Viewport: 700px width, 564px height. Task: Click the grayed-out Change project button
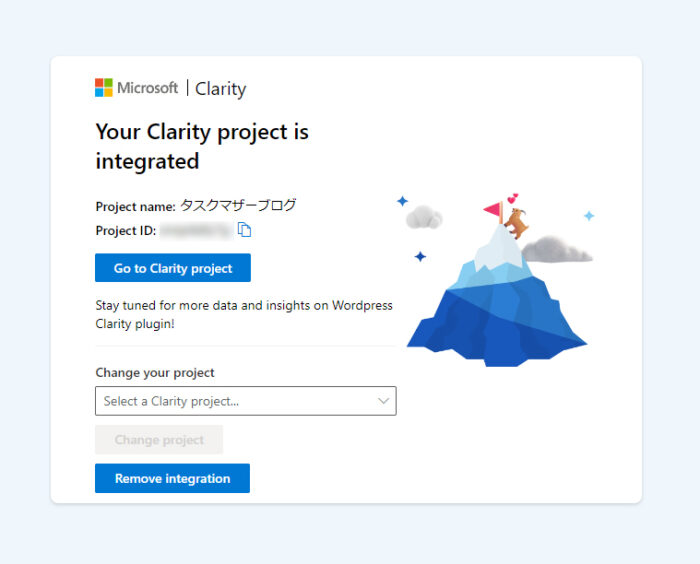coord(159,439)
